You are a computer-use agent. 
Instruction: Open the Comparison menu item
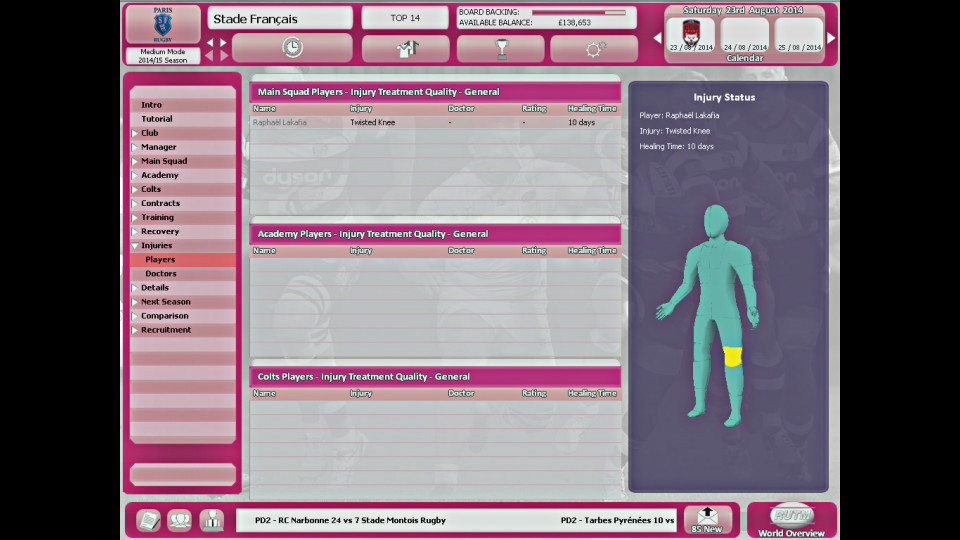tap(182, 316)
